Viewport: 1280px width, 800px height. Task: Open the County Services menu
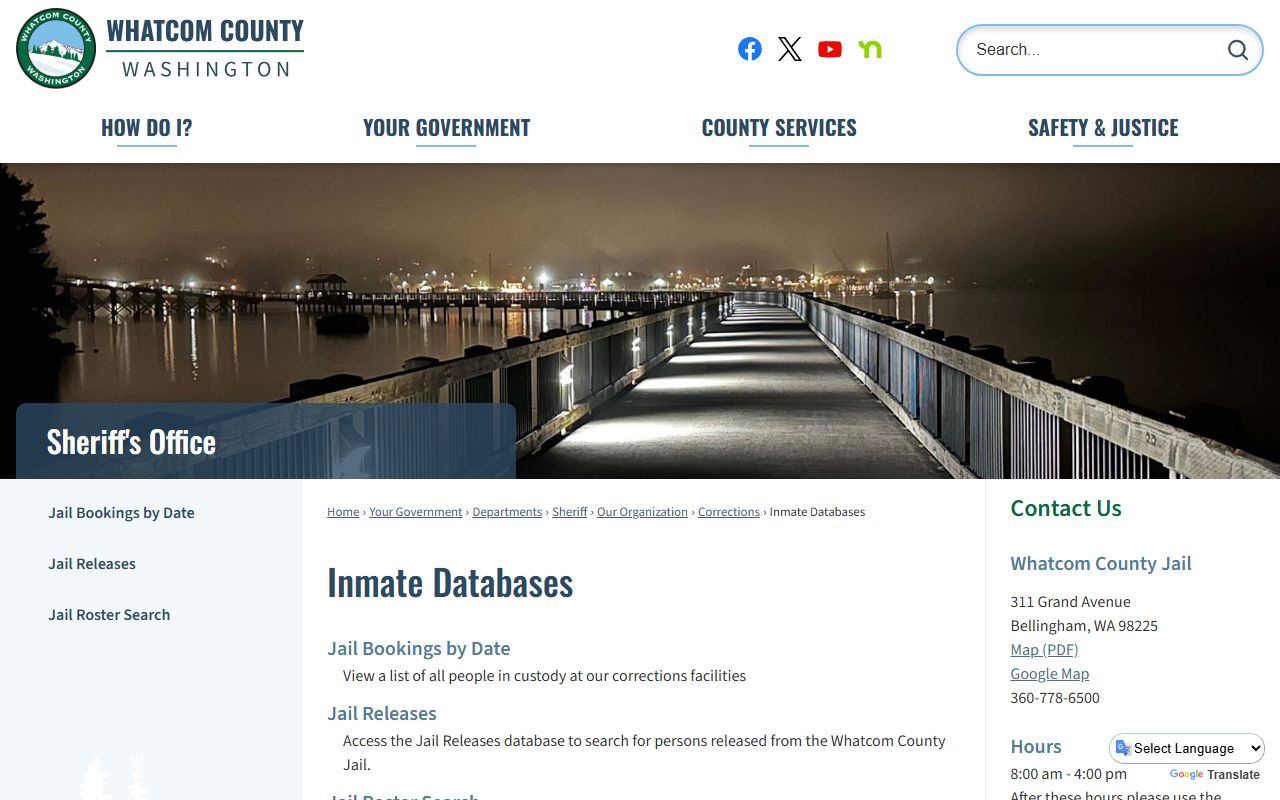point(779,128)
